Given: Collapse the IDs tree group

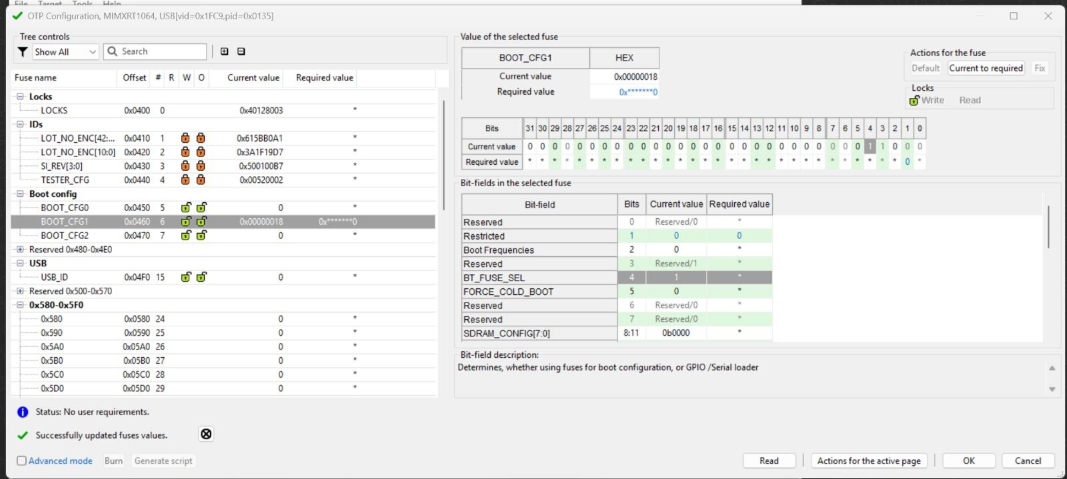Looking at the screenshot, I should (x=20, y=124).
